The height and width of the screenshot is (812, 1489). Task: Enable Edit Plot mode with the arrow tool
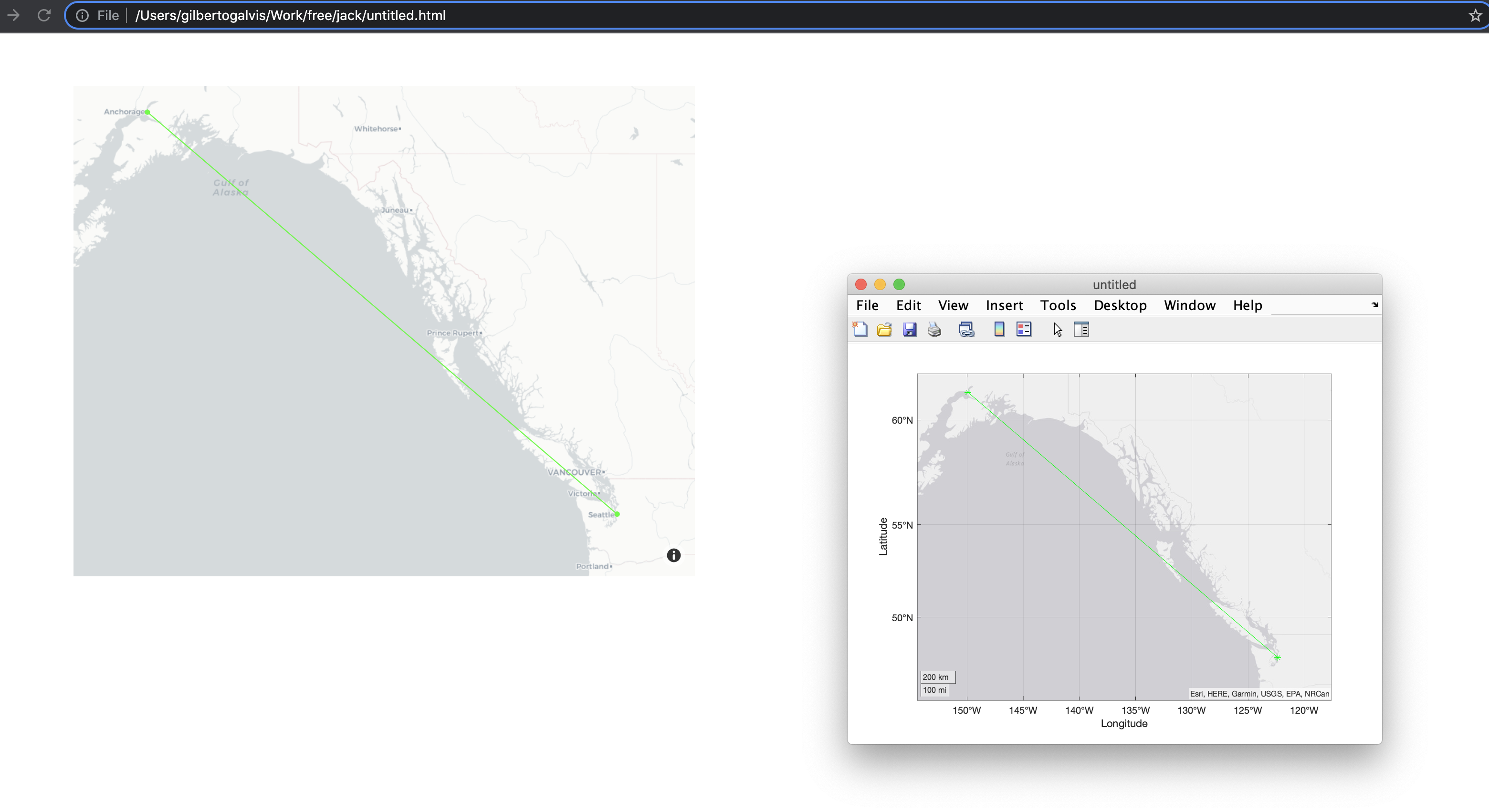tap(1057, 329)
